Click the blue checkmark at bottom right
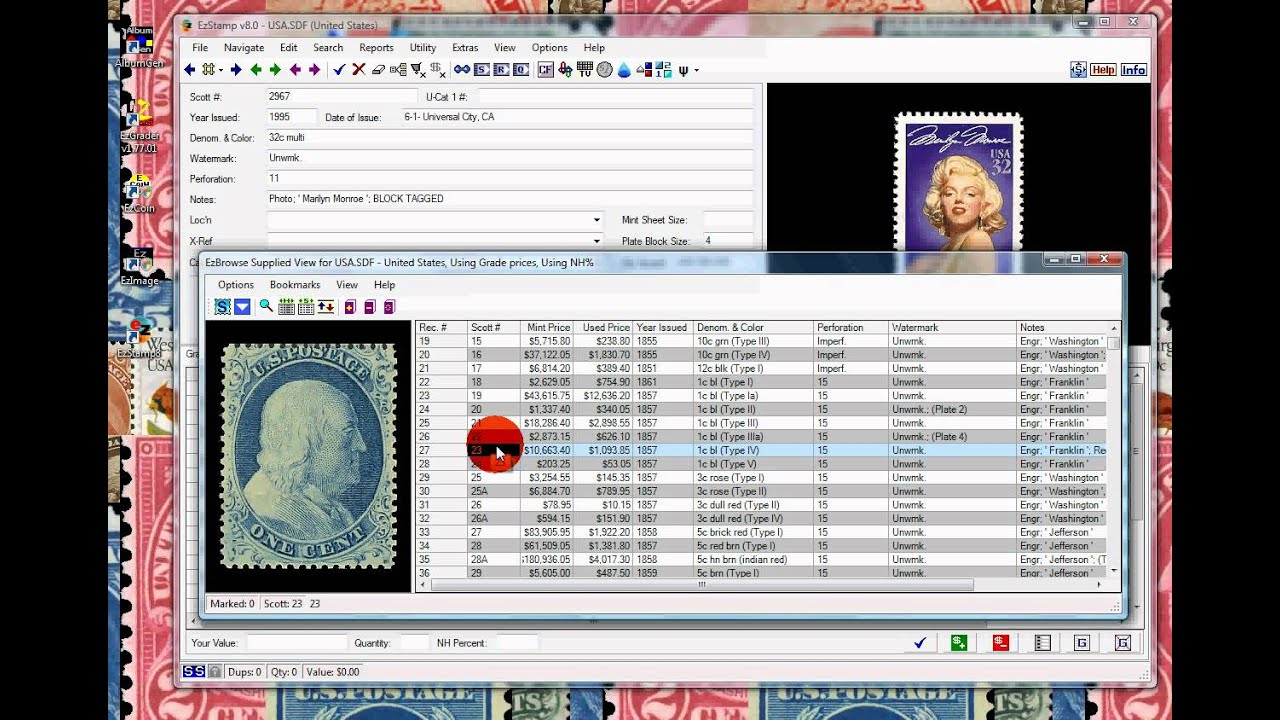The height and width of the screenshot is (720, 1280). point(920,643)
